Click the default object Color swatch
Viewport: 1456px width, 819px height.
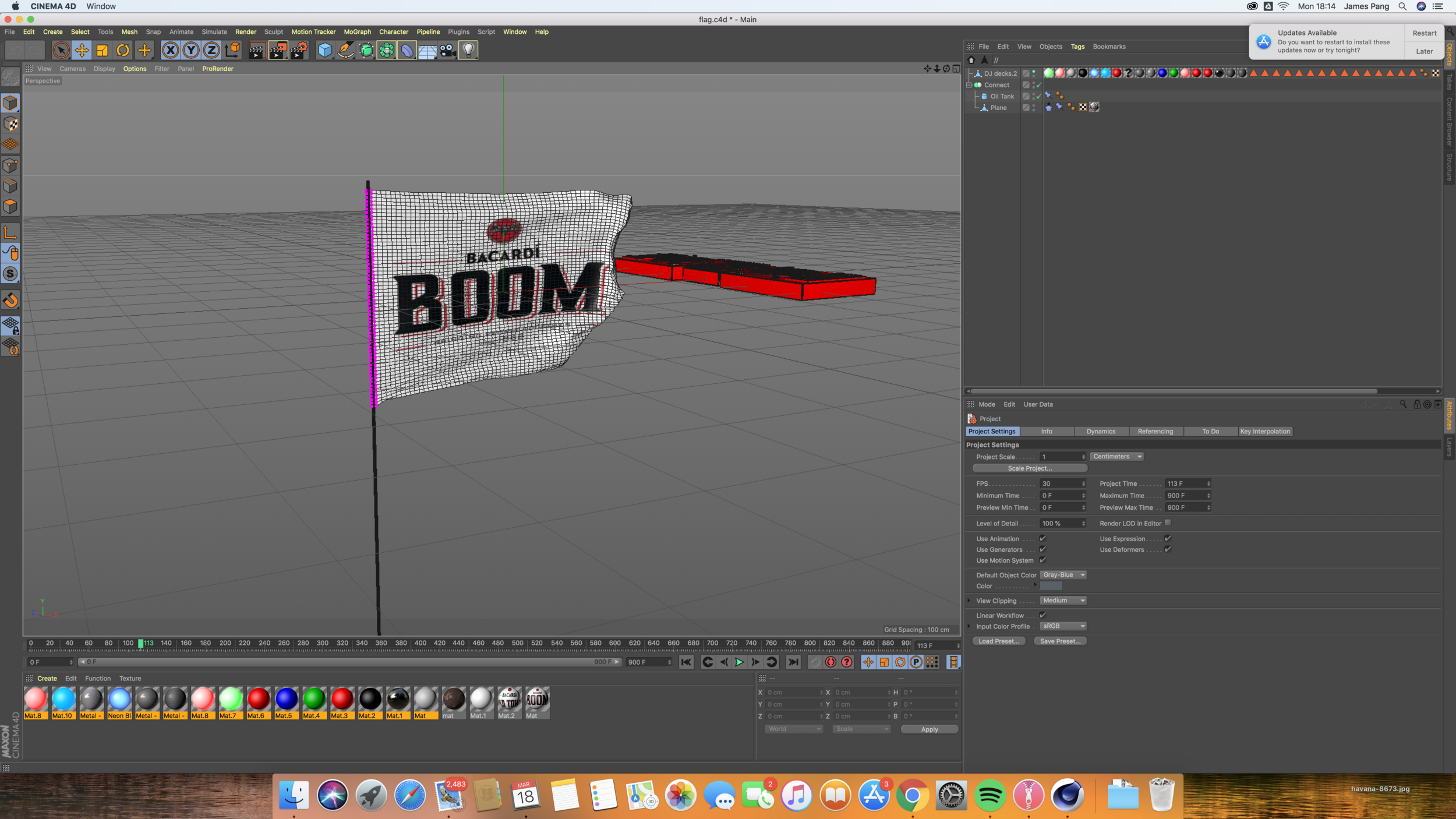click(1051, 586)
